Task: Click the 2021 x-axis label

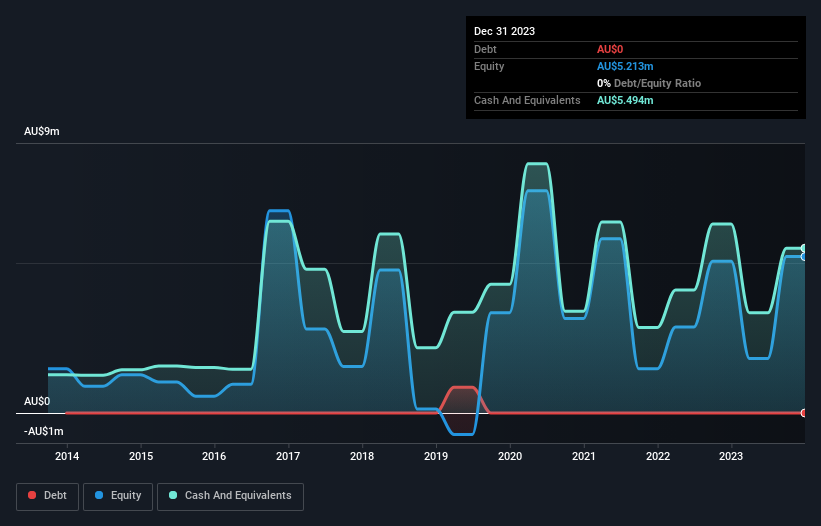Action: click(584, 456)
